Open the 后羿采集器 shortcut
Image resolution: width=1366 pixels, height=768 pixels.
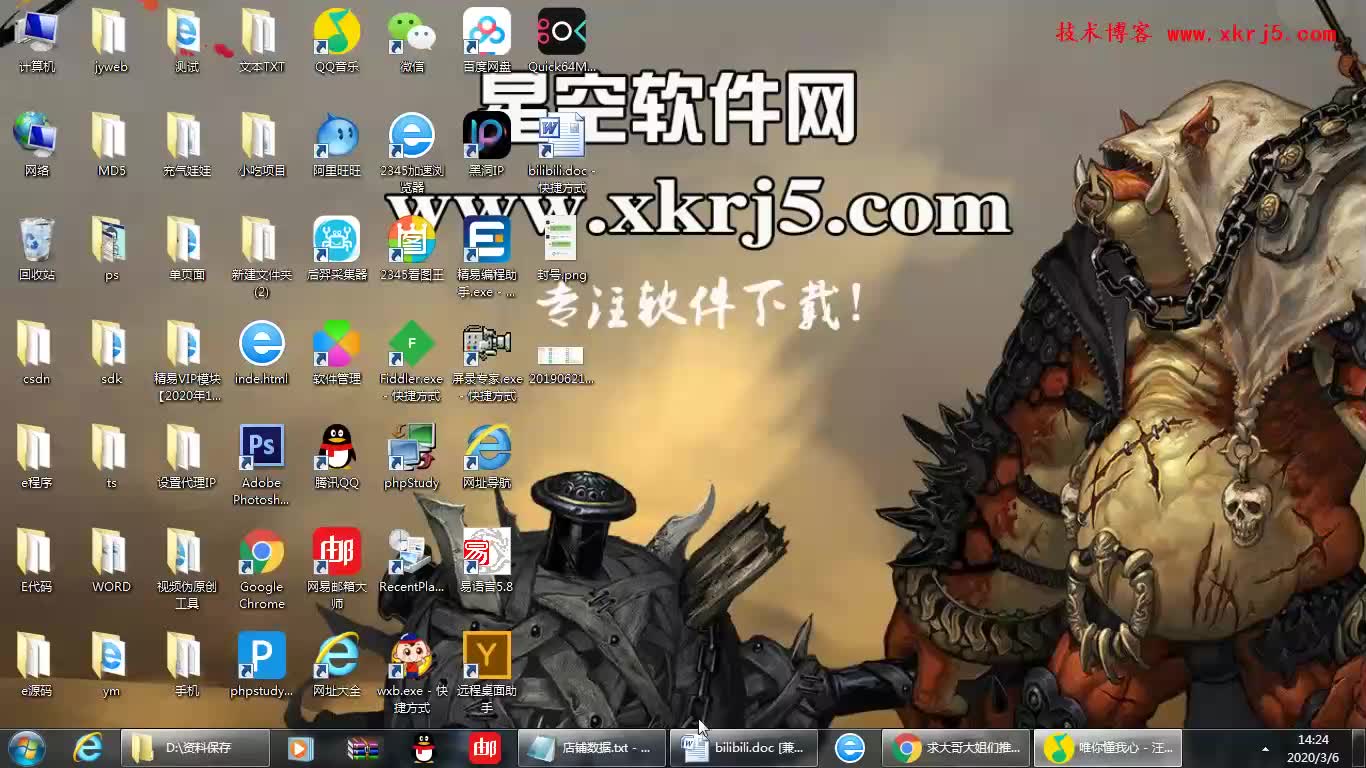337,248
